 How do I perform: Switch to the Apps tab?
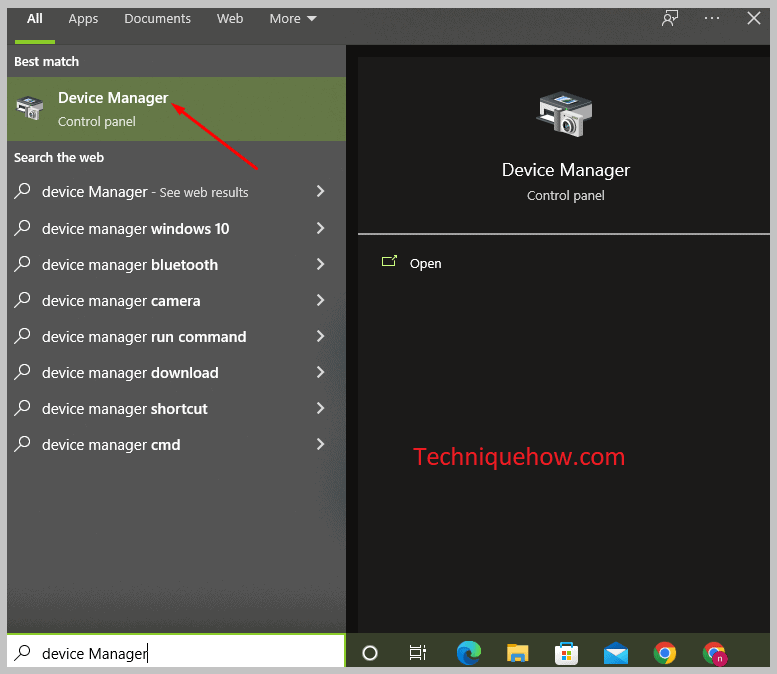click(83, 19)
